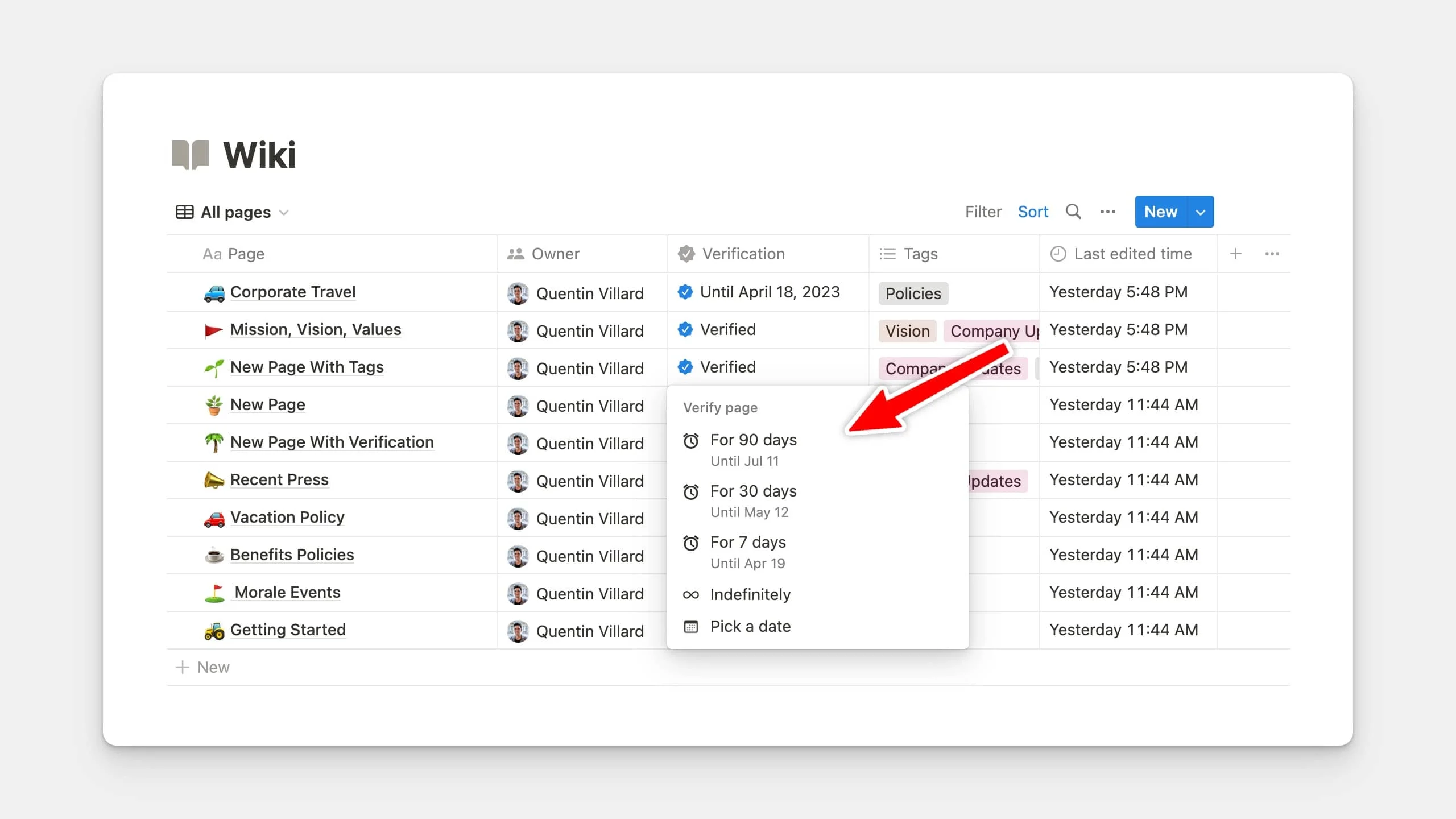1456x819 pixels.
Task: Expand the All pages view dropdown
Action: [x=285, y=212]
